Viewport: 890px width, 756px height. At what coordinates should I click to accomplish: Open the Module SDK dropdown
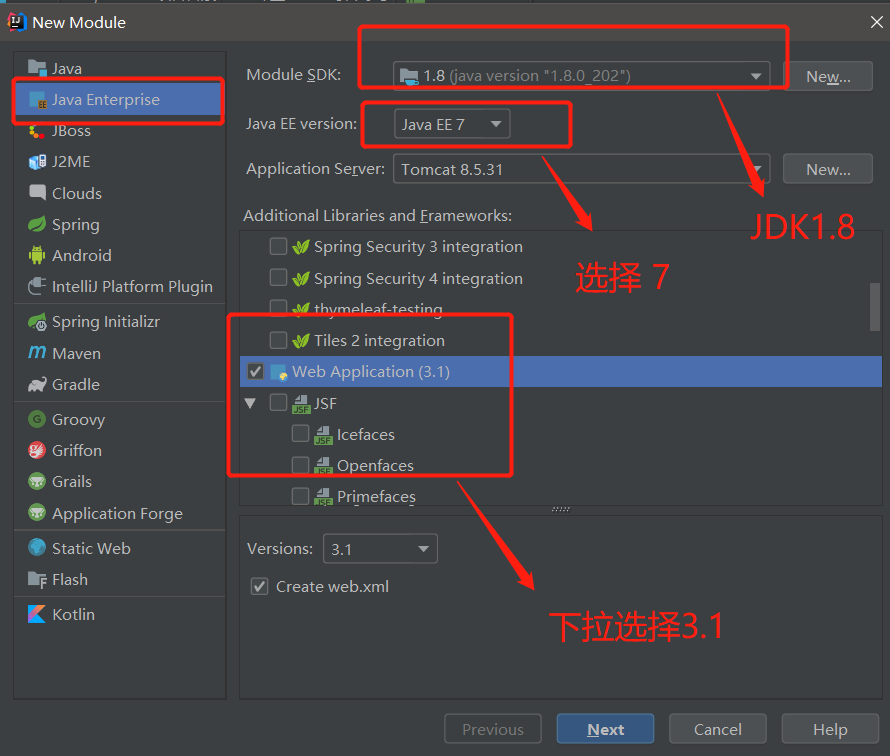tap(581, 75)
